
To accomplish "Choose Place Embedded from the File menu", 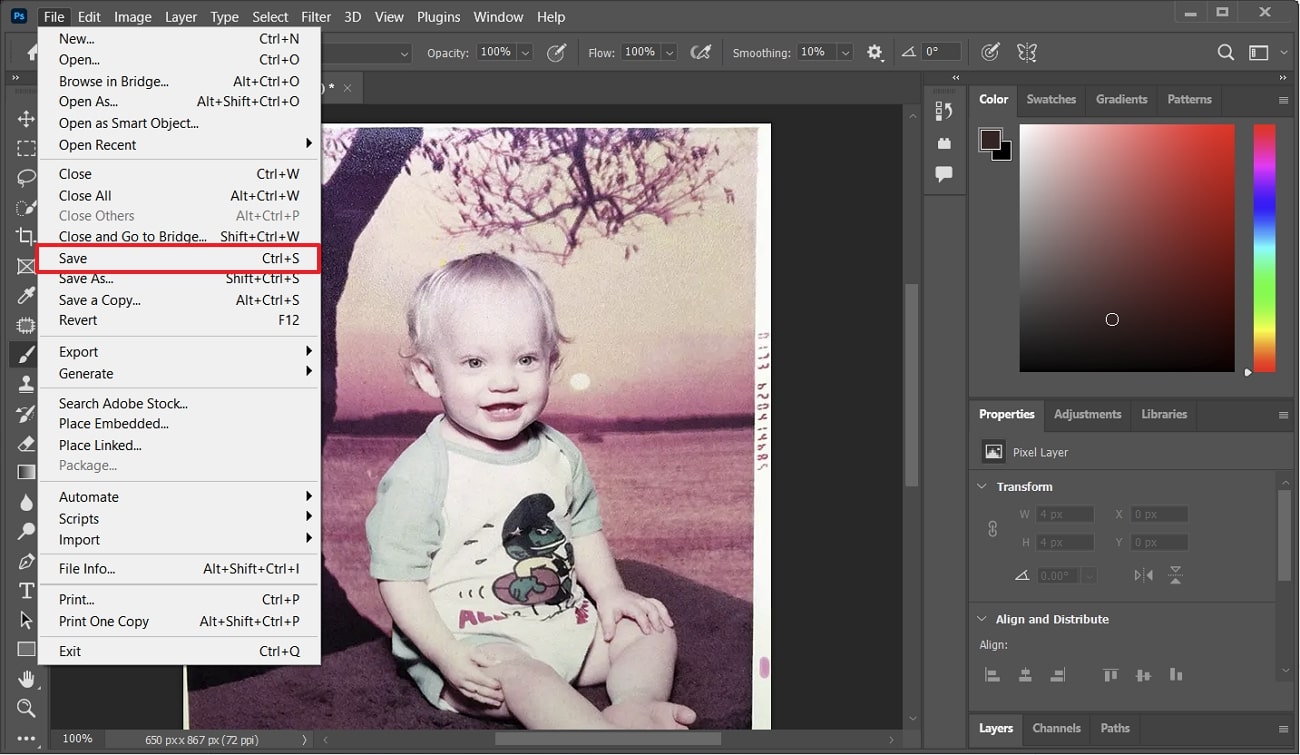I will pos(113,424).
